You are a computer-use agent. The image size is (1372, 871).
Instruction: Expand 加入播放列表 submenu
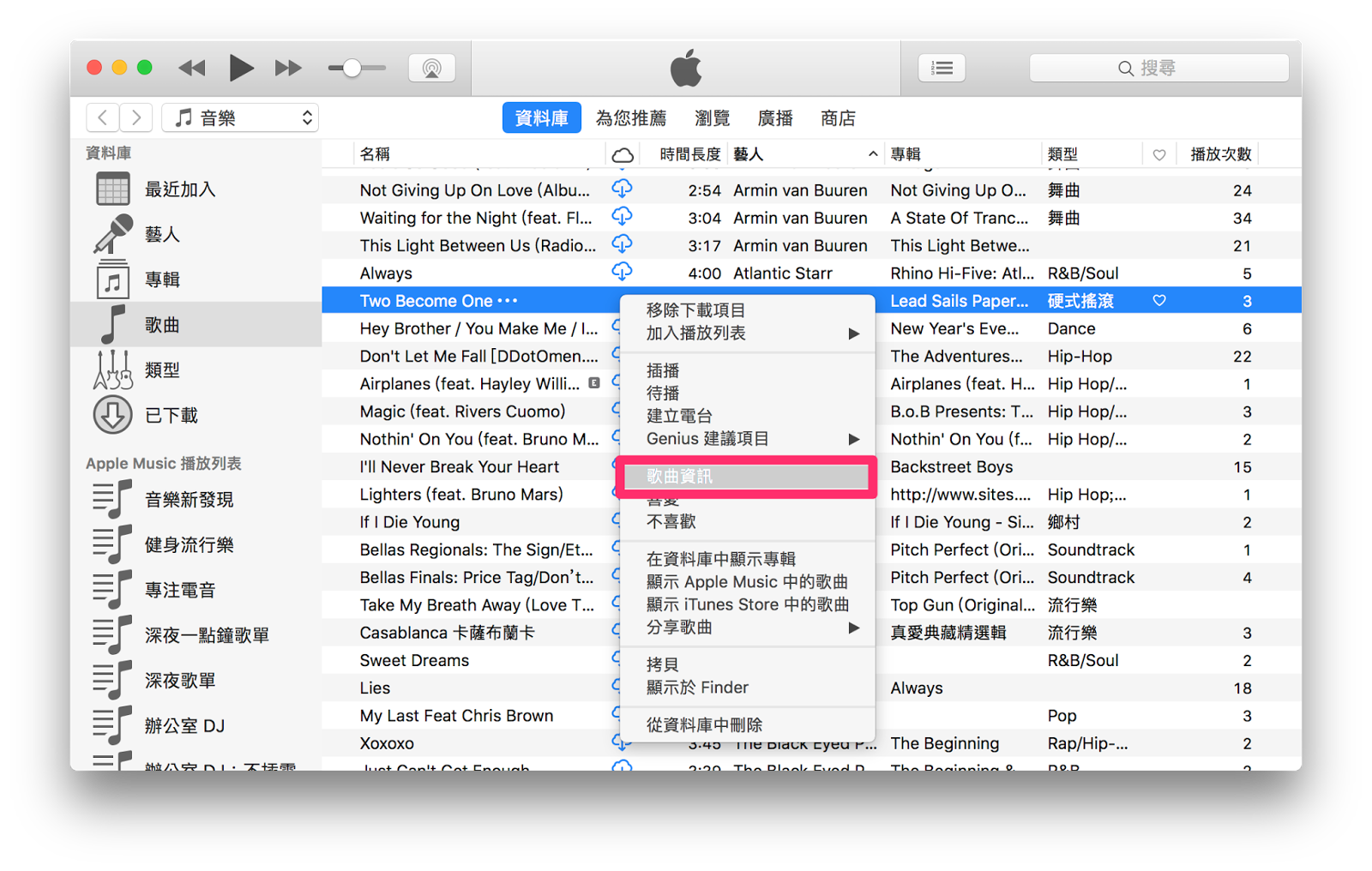747,333
